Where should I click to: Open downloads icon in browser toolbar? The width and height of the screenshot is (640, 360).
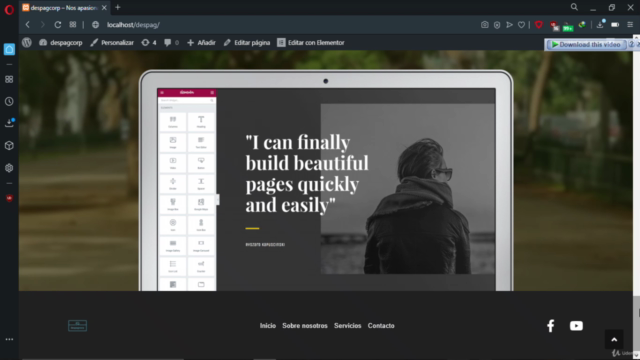pos(600,24)
